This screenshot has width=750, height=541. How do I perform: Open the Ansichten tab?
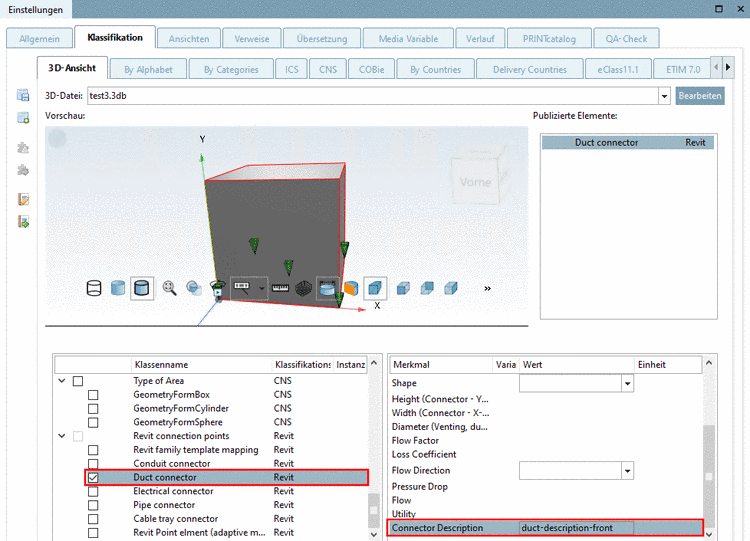189,38
